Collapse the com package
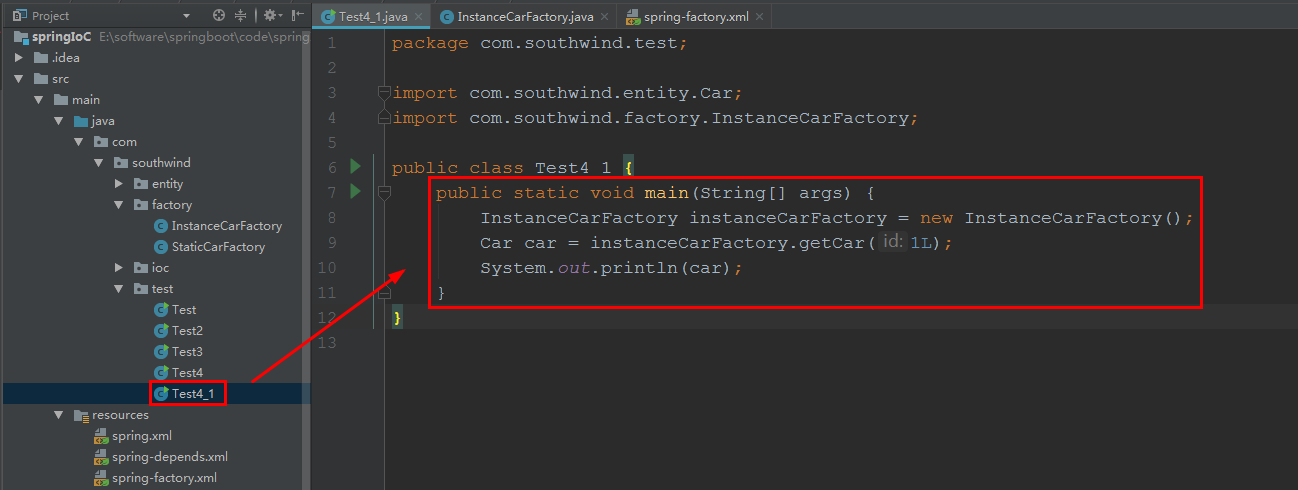Image resolution: width=1298 pixels, height=490 pixels. [x=79, y=141]
